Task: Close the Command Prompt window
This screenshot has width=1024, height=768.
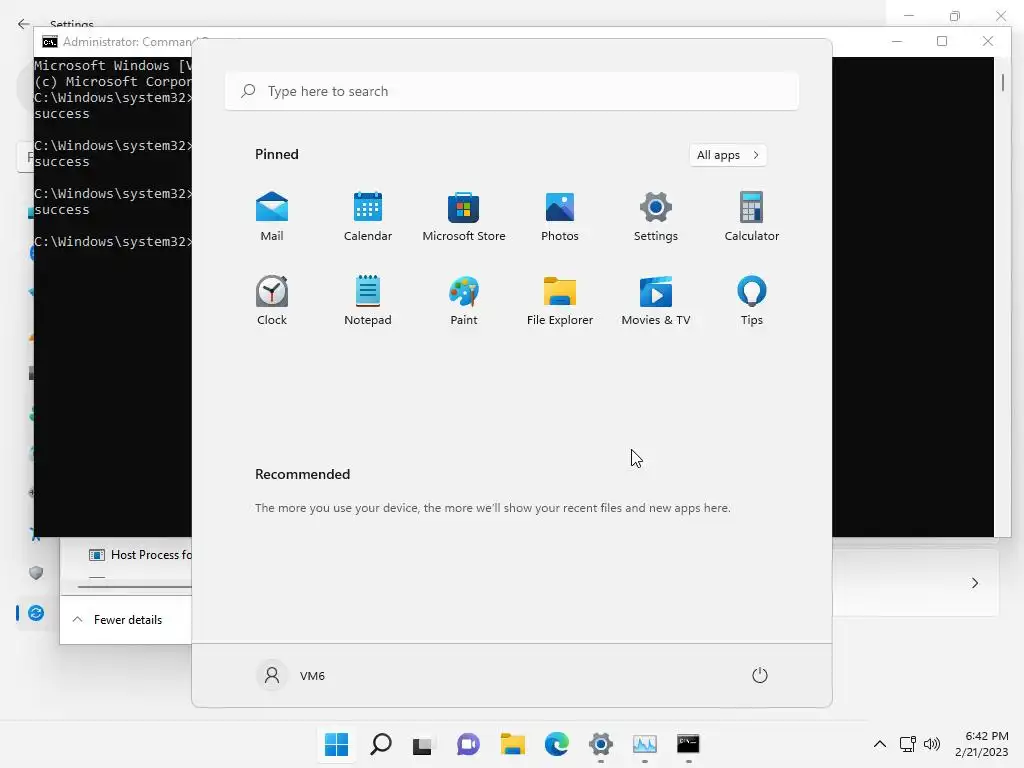Action: [x=987, y=41]
